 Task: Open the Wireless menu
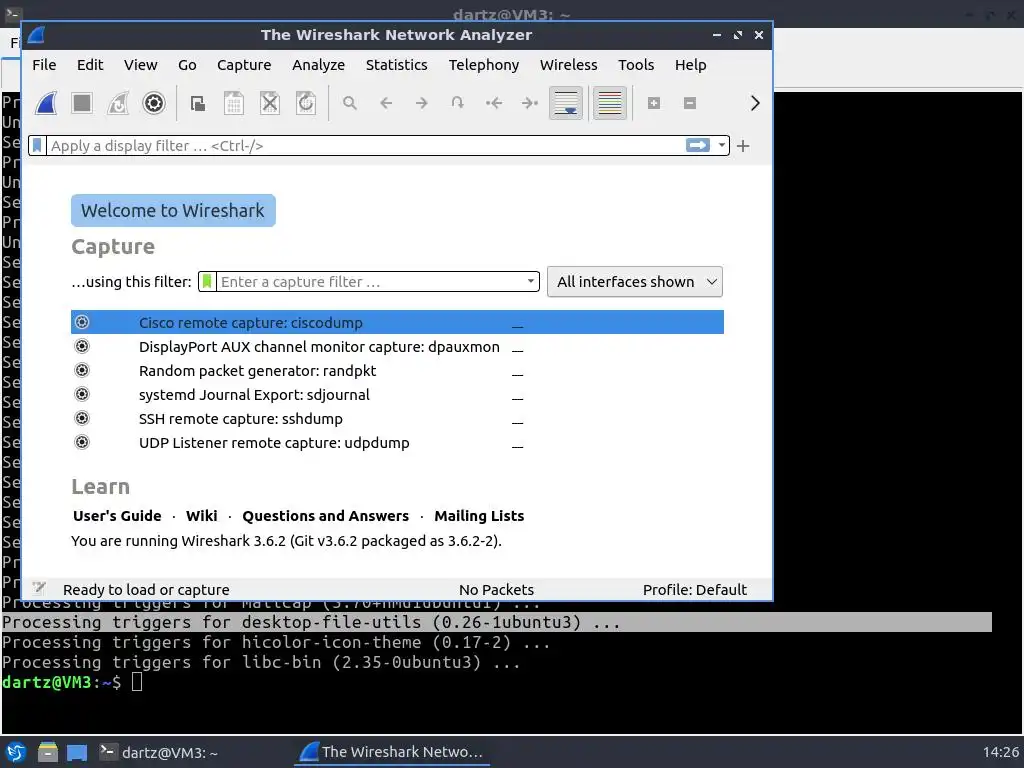tap(568, 65)
